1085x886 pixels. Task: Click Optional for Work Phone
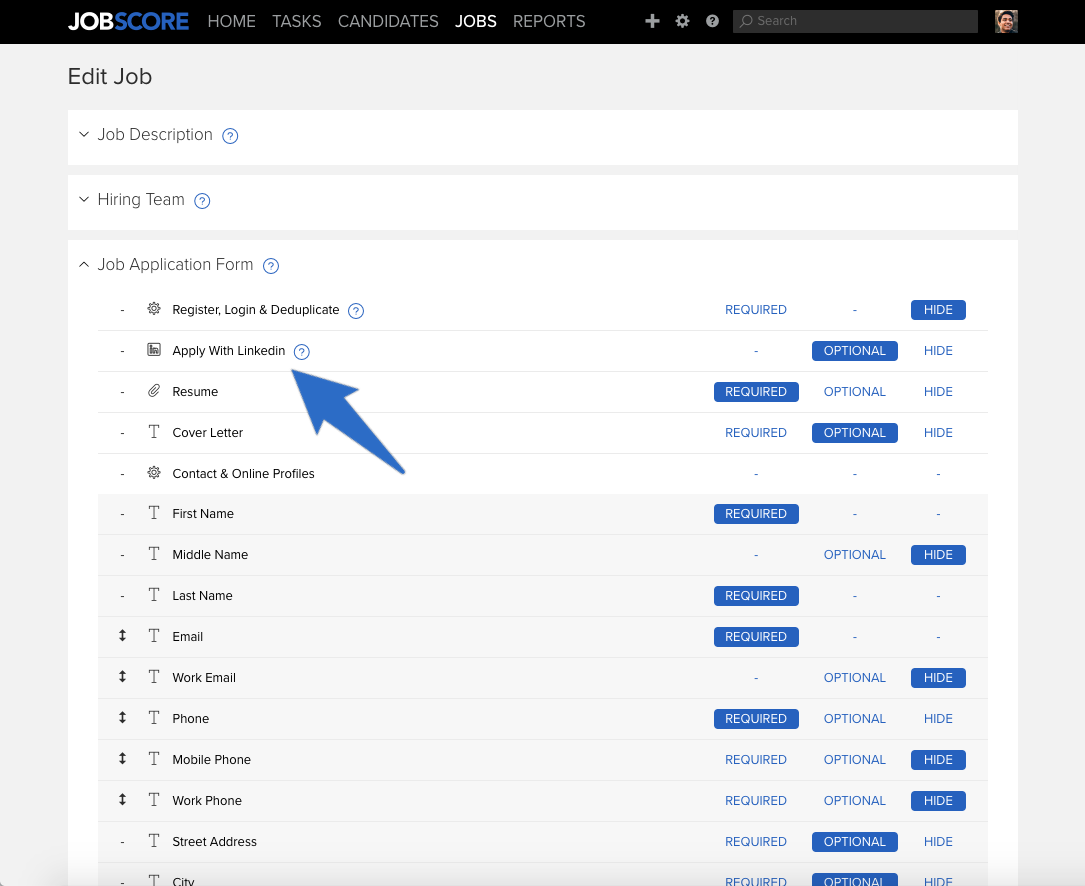point(855,801)
